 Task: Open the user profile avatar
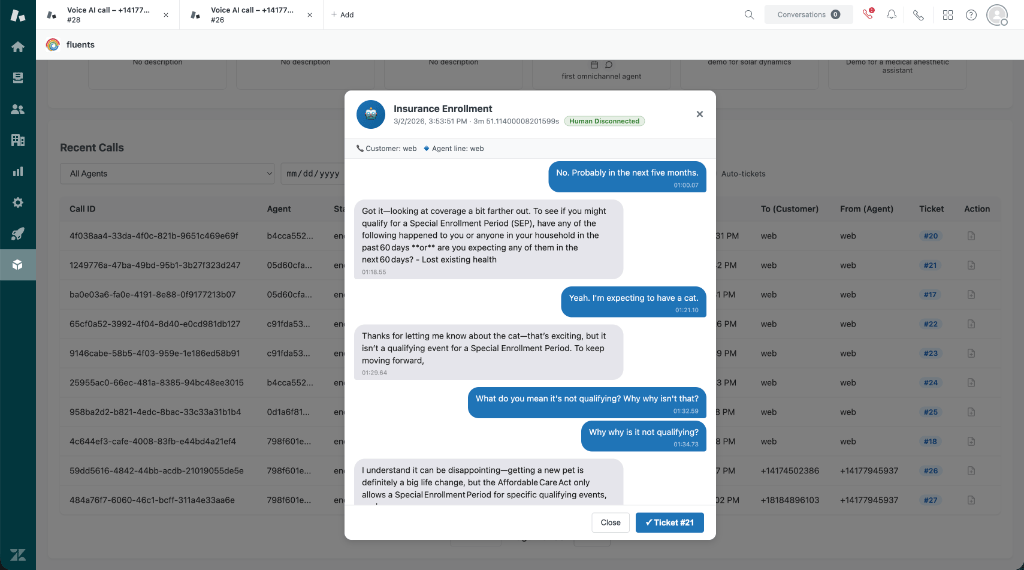tap(997, 14)
